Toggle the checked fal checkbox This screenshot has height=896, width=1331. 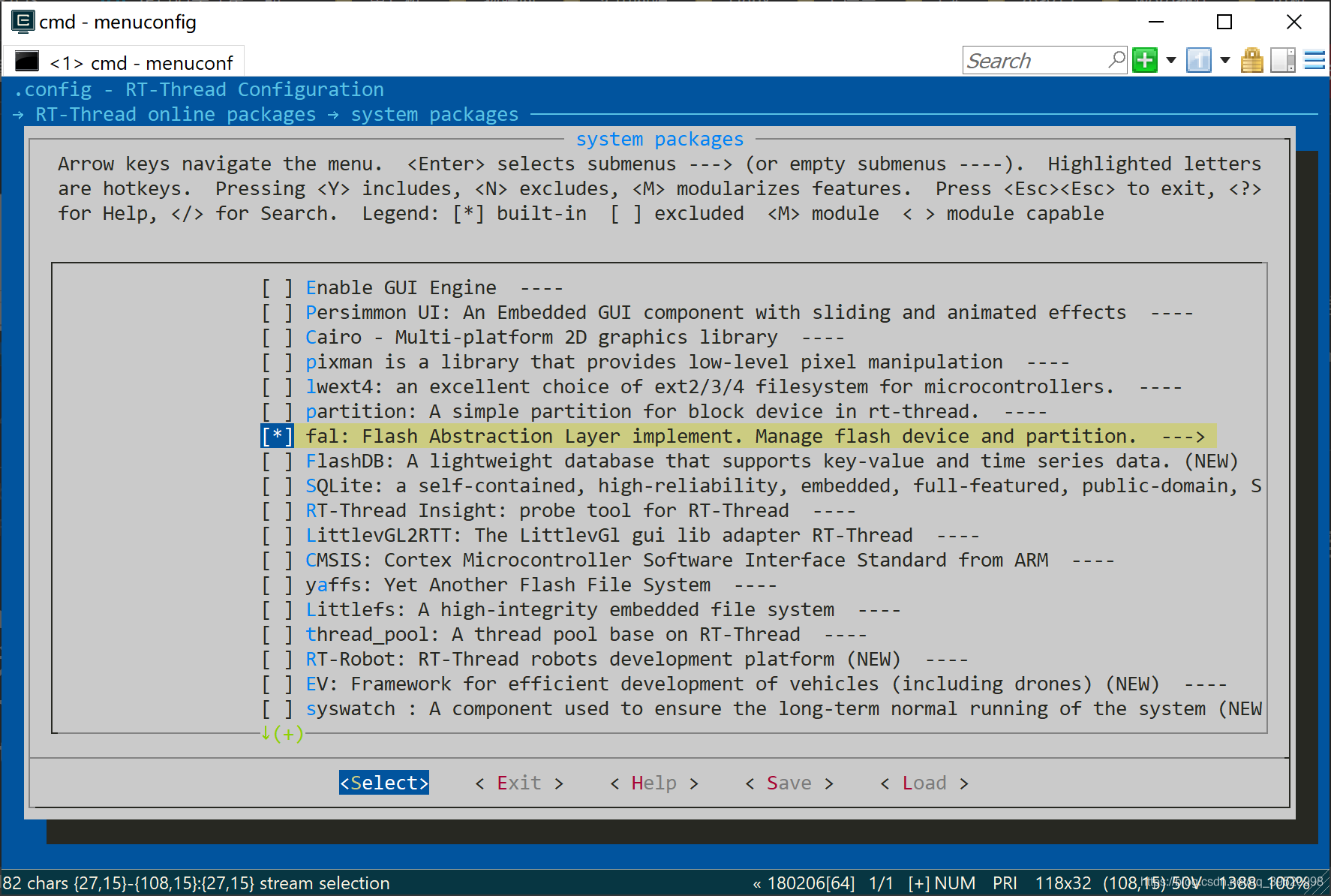tap(277, 437)
